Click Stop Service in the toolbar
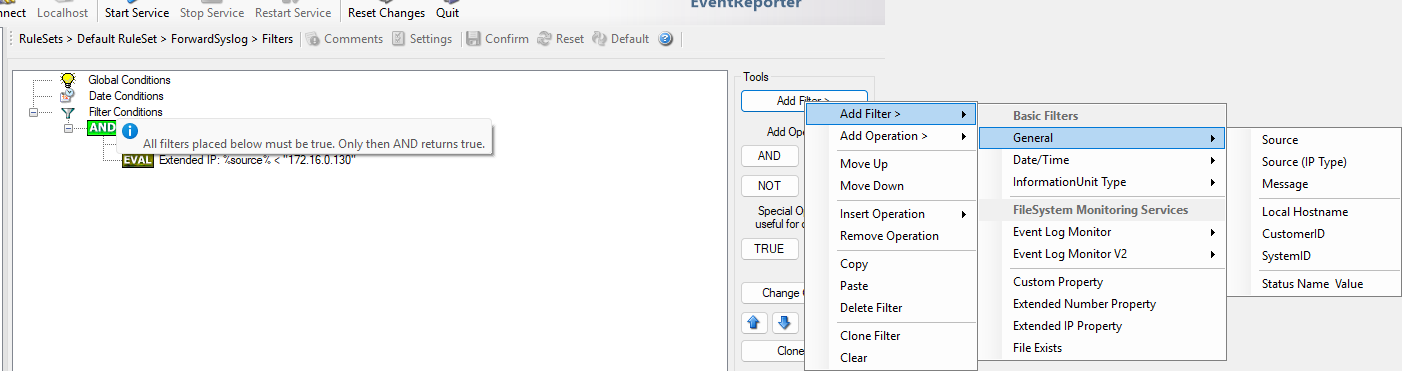 [212, 13]
